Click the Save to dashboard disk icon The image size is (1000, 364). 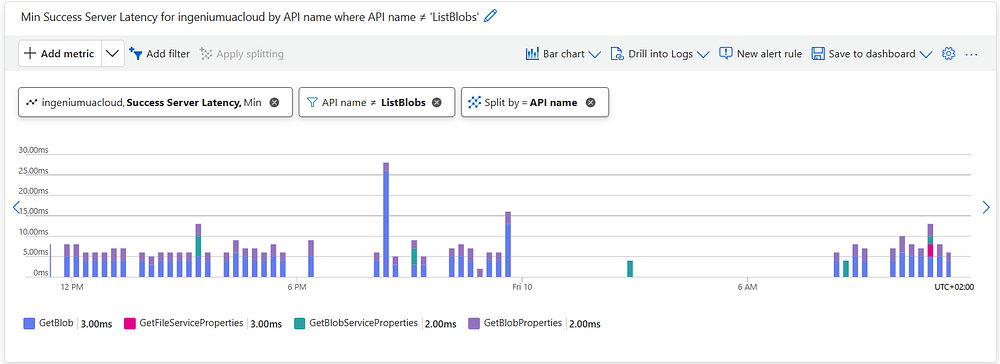click(x=818, y=54)
